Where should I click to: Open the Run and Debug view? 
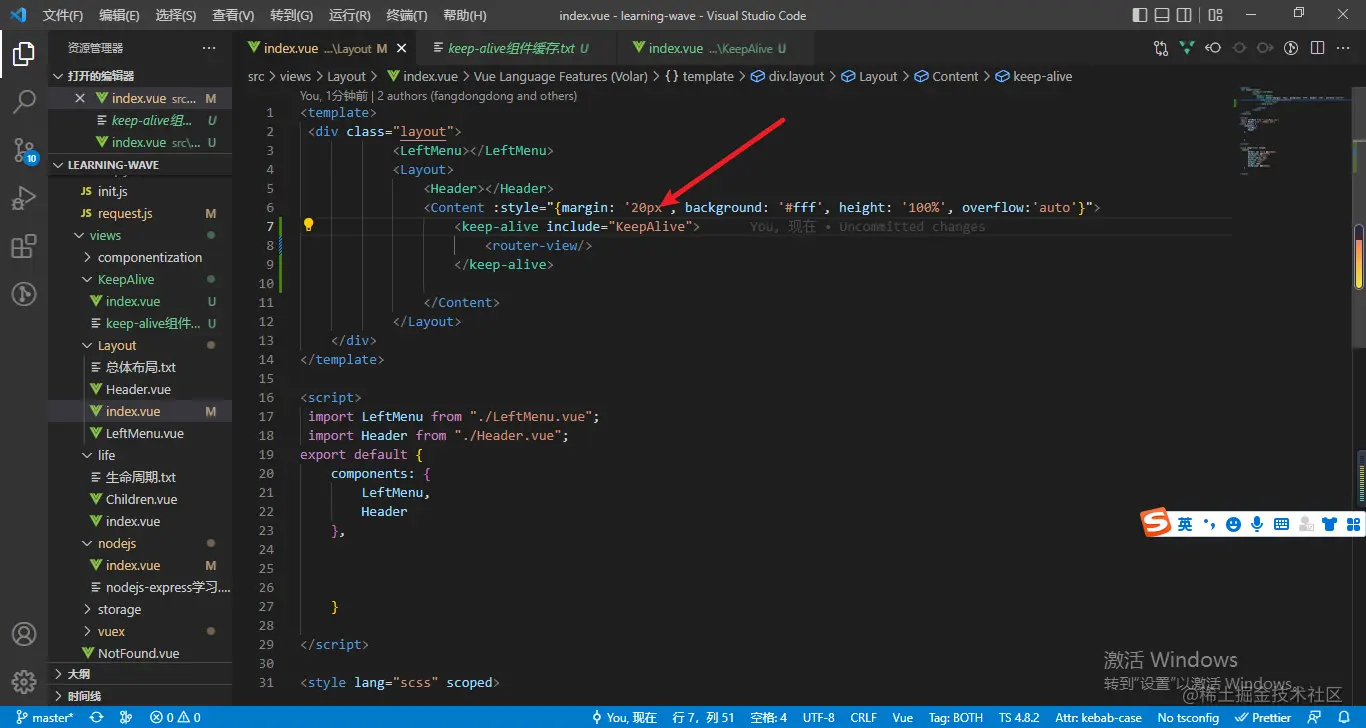click(x=24, y=198)
